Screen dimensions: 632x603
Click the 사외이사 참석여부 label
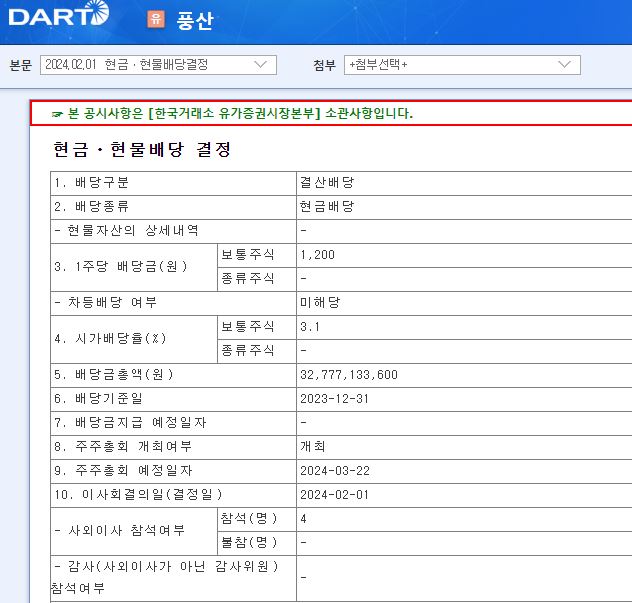pyautogui.click(x=119, y=530)
